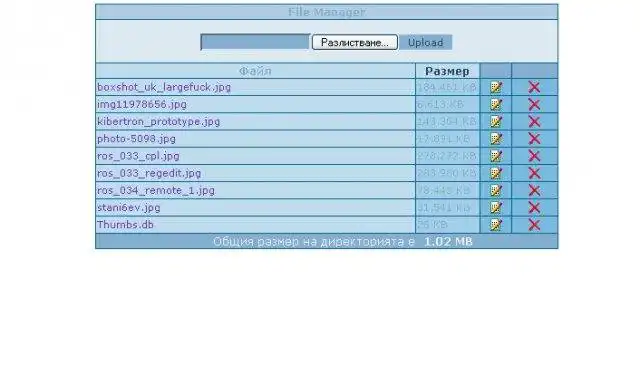Screen dimensions: 640x385
Task: Open the photo-5098.jpg file link
Action: [x=136, y=138]
